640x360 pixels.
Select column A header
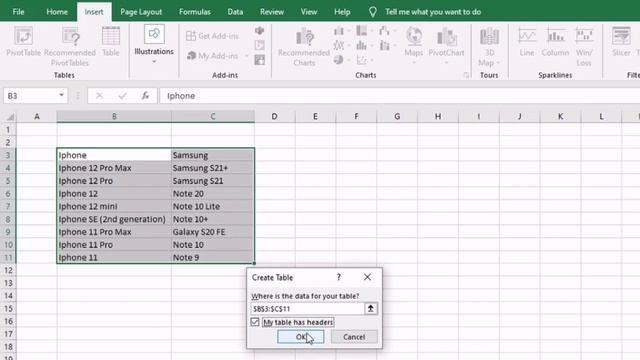(x=37, y=116)
